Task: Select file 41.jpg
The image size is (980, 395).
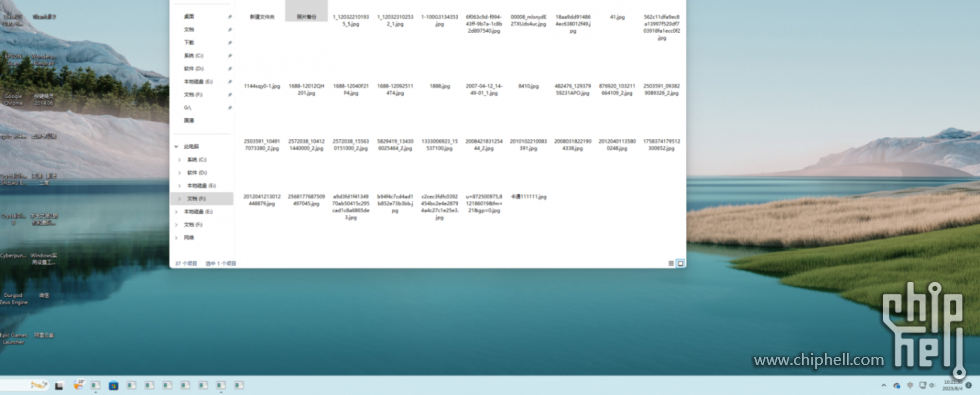Action: point(617,17)
